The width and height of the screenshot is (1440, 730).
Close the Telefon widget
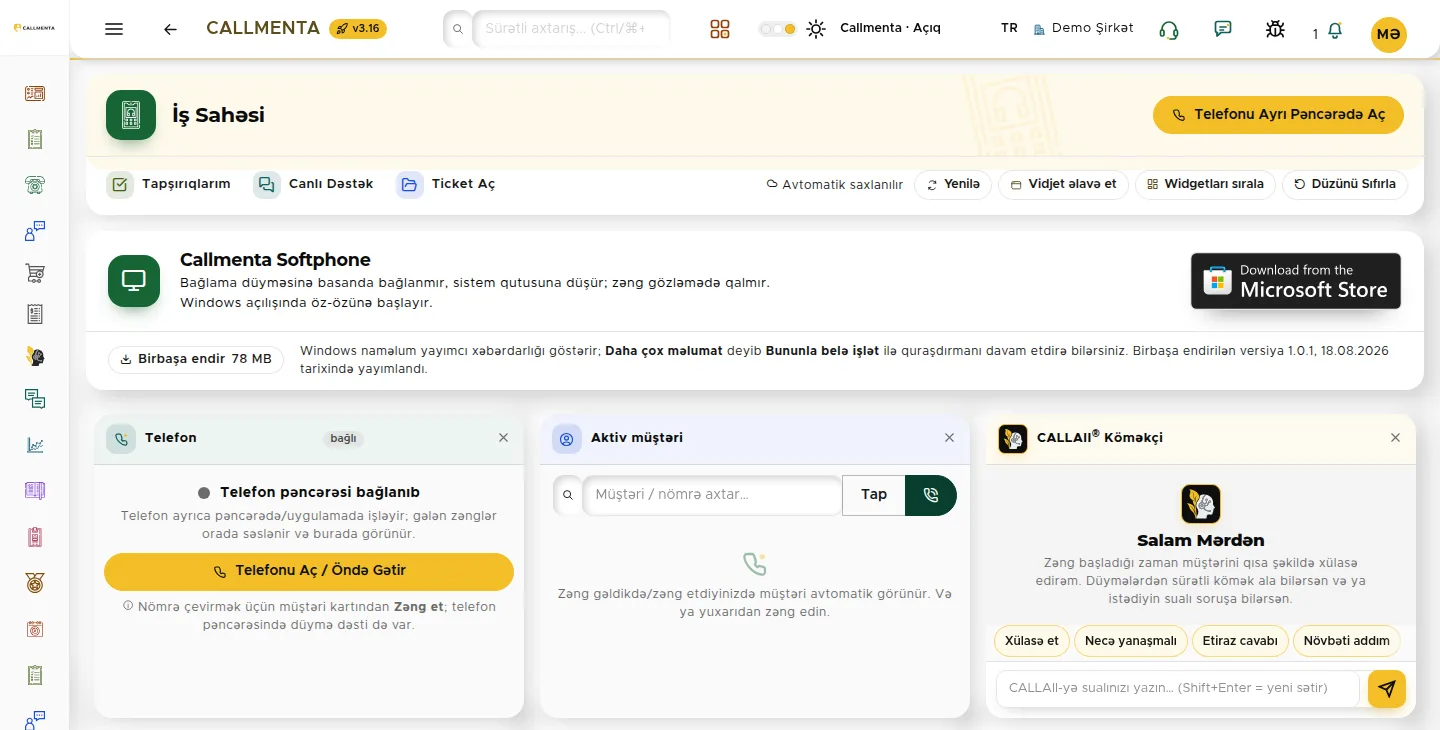pos(503,438)
